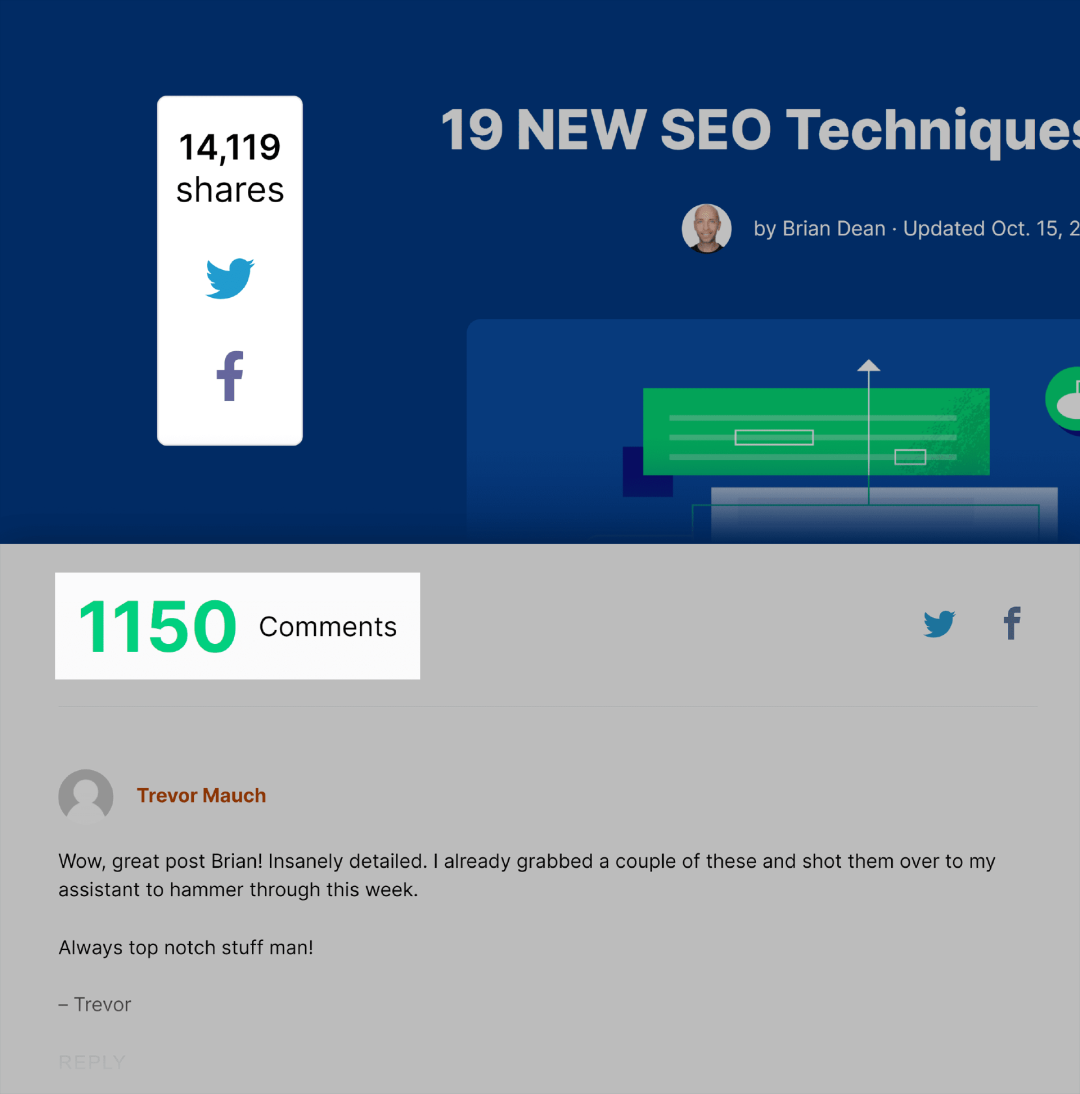1080x1094 pixels.
Task: Click Trevor Mauch's gray avatar placeholder
Action: 86,796
